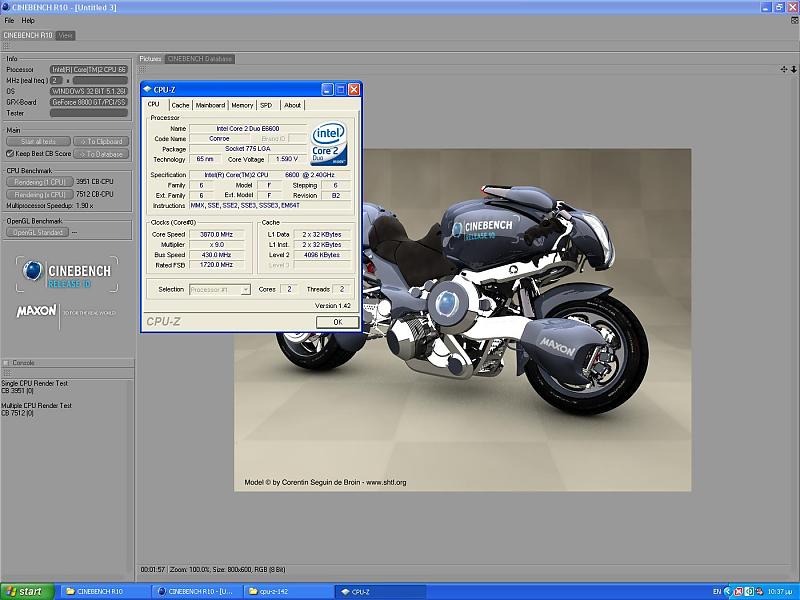Select the Pictures tab
Screen dimensions: 800x600
[151, 59]
